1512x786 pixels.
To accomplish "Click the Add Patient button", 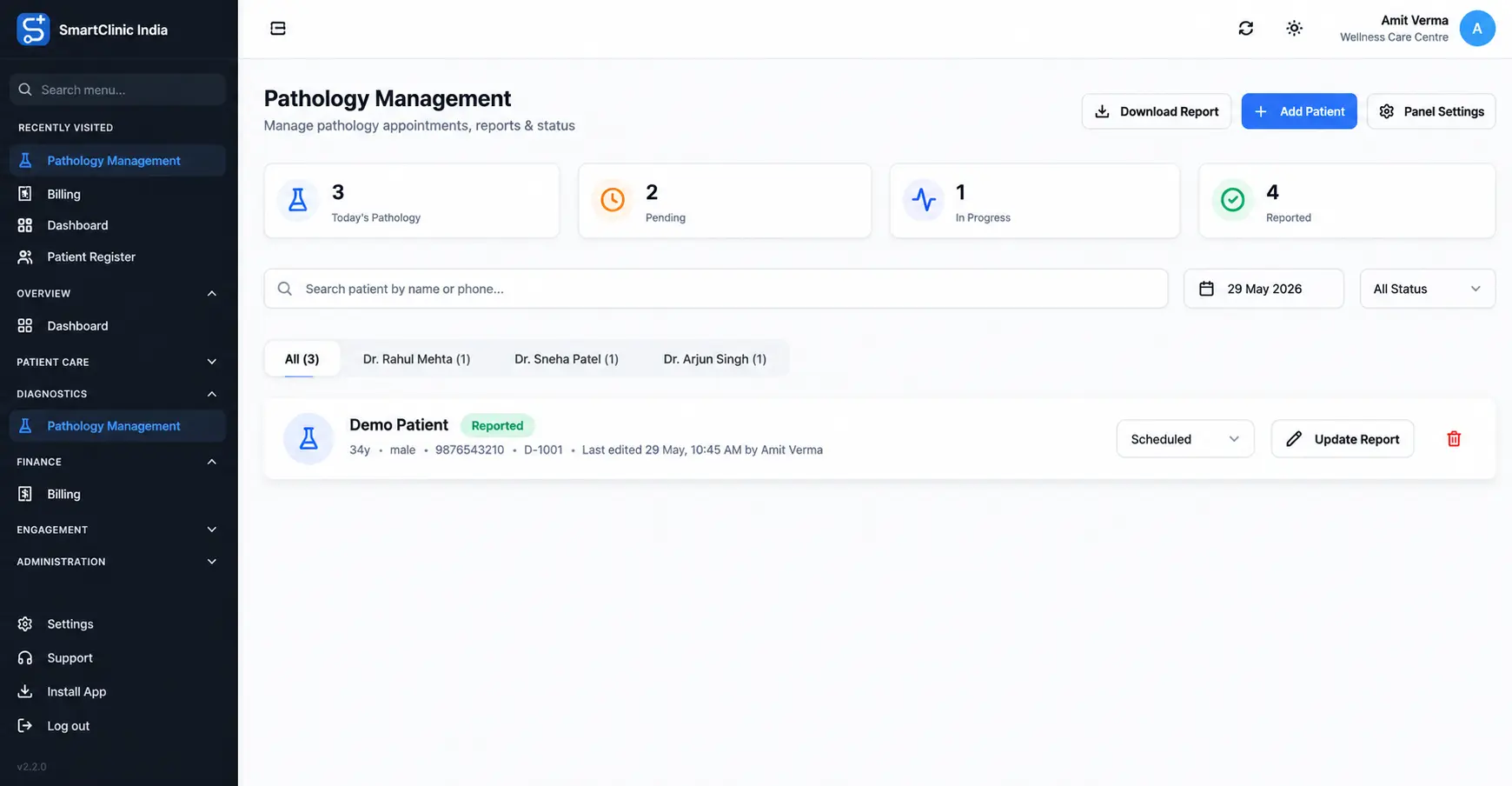I will click(x=1299, y=111).
